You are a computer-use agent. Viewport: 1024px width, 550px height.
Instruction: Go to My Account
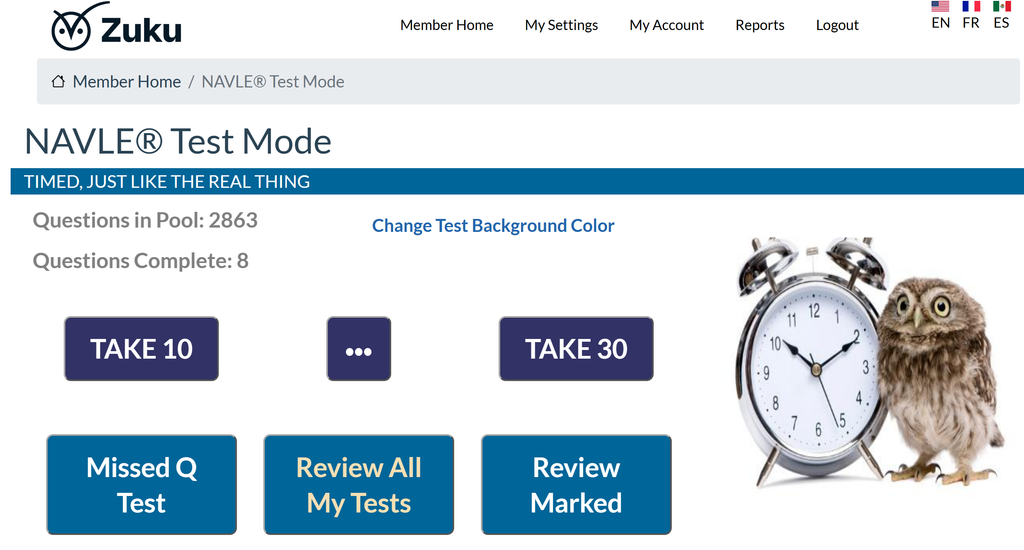pyautogui.click(x=666, y=25)
